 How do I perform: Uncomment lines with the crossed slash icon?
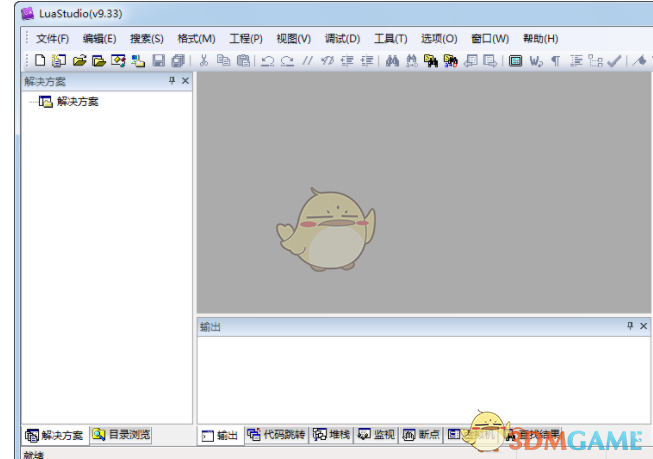[327, 61]
